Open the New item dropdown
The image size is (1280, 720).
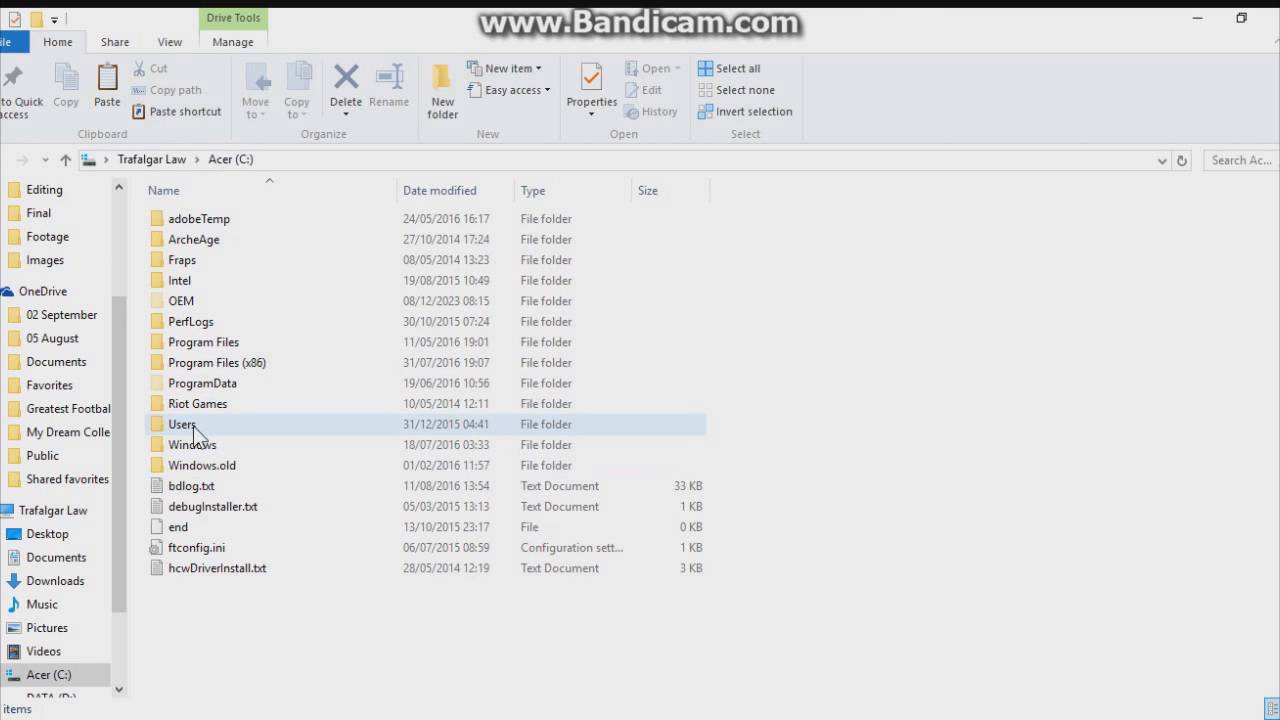[x=505, y=68]
